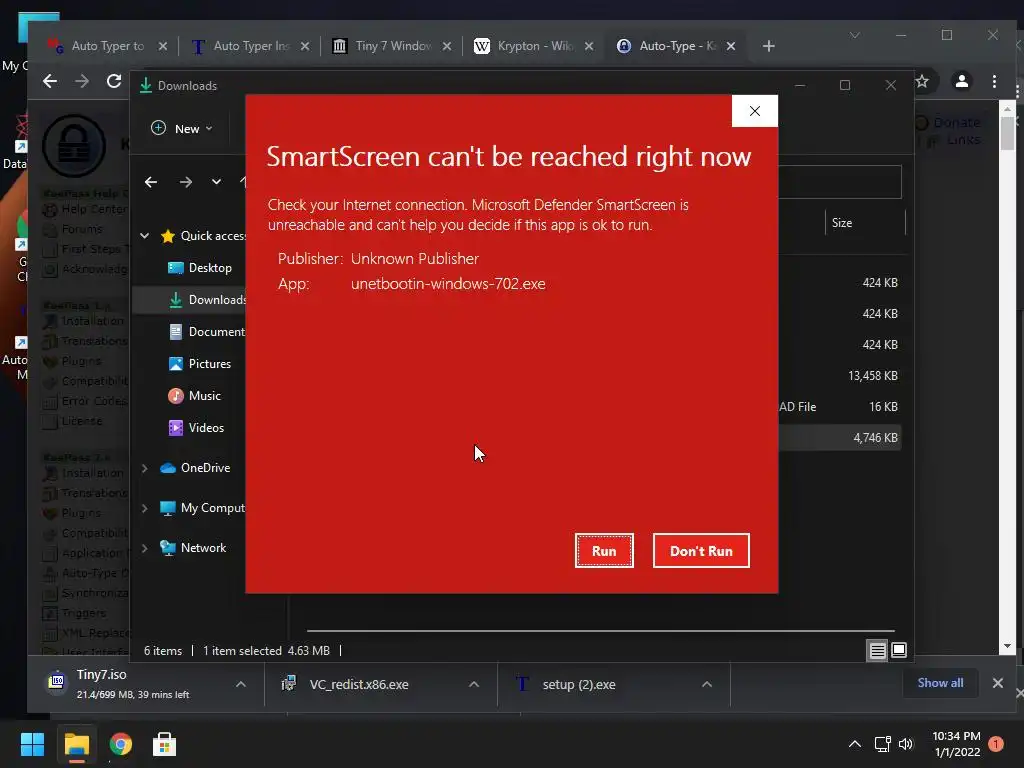
Task: Close Chrome downloads bar
Action: [x=997, y=682]
